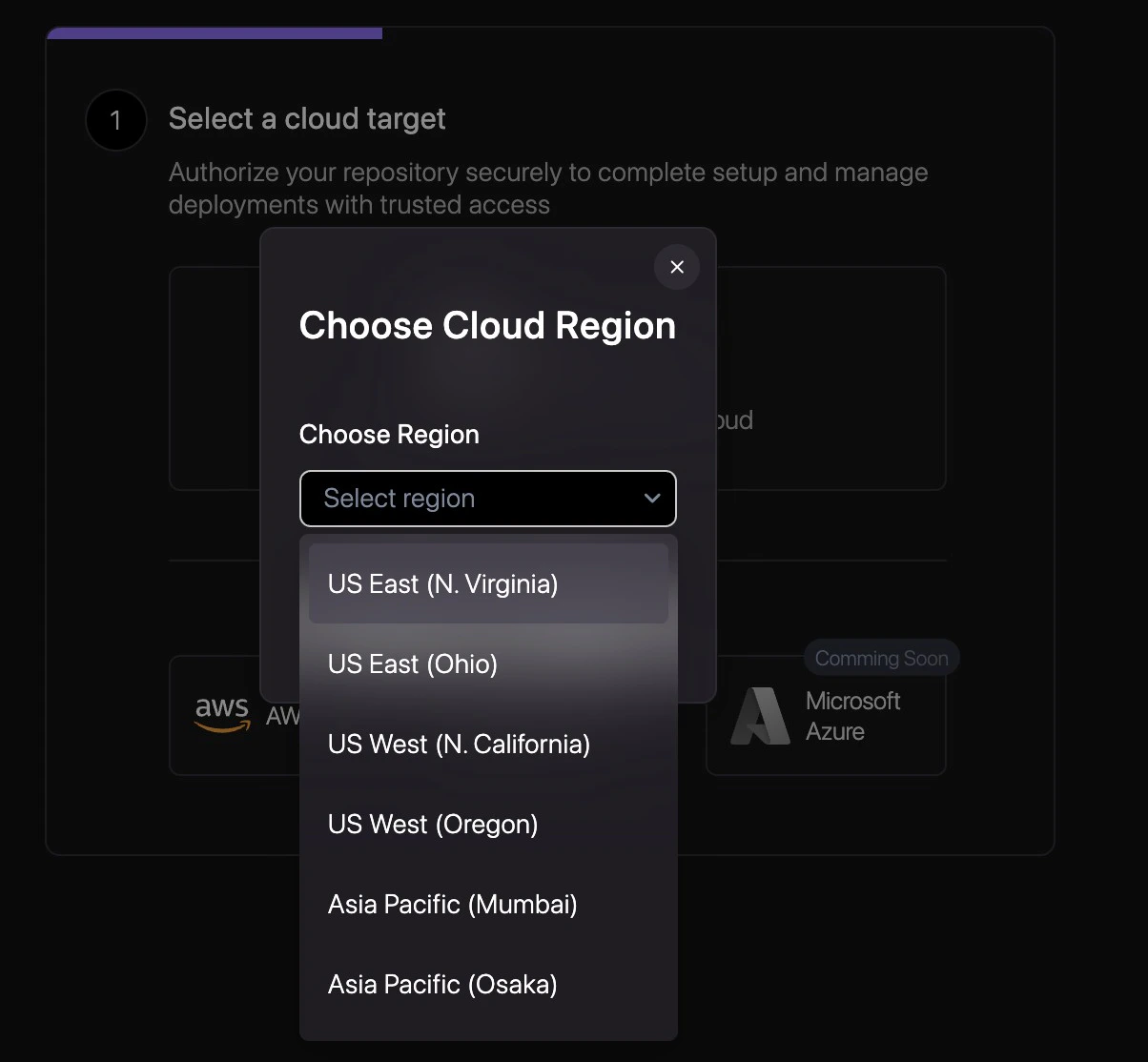Viewport: 1148px width, 1062px height.
Task: Select Asia Pacific (Osaka) option
Action: [488, 984]
